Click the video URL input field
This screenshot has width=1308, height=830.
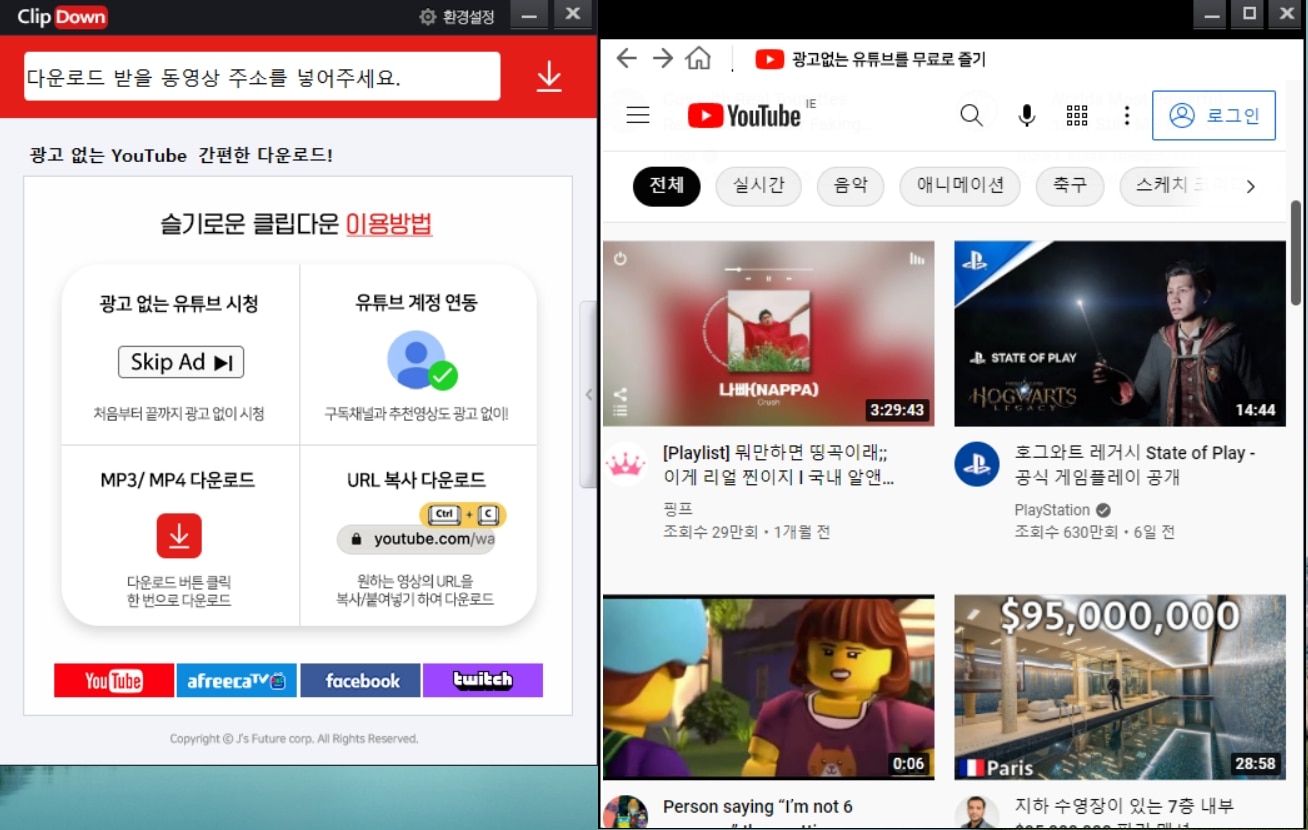pyautogui.click(x=262, y=77)
